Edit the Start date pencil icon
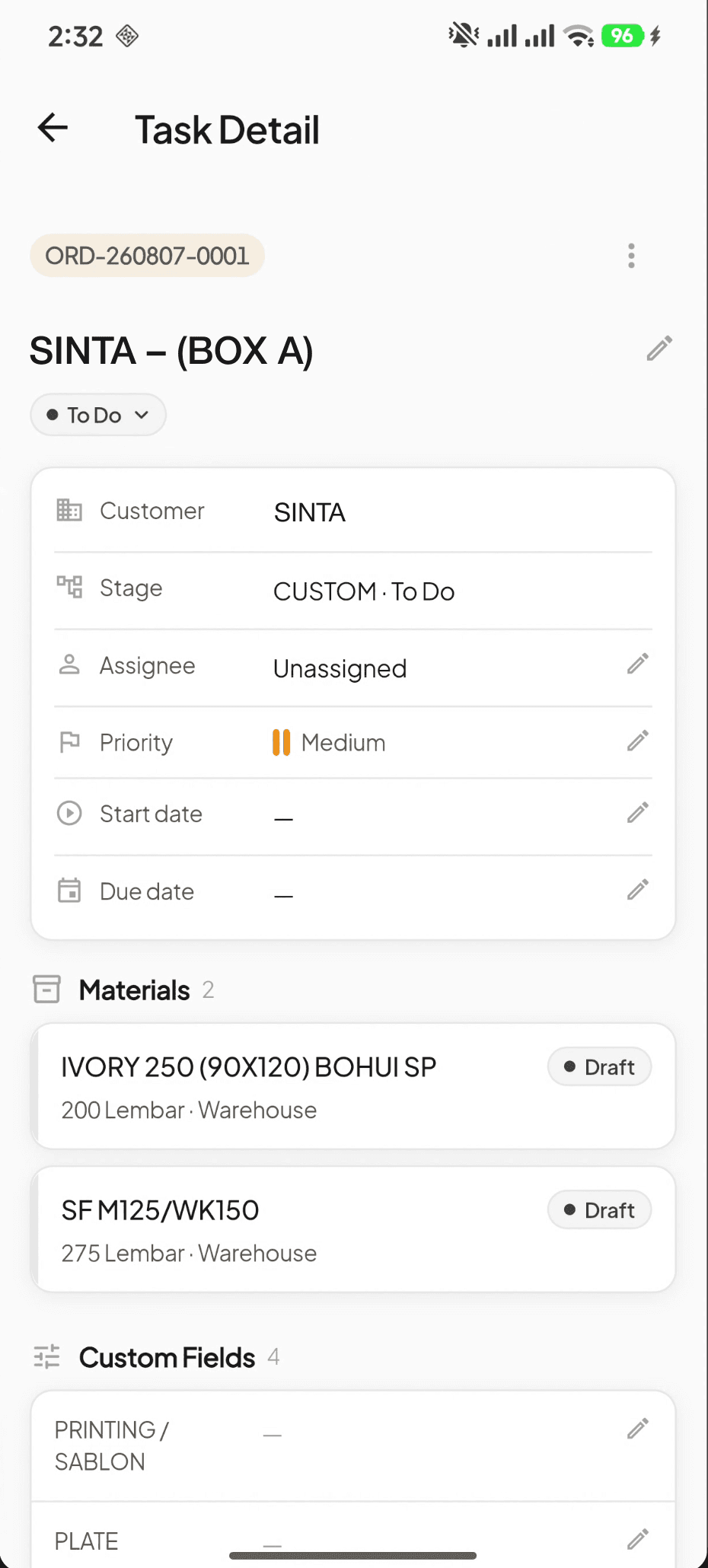The height and width of the screenshot is (1568, 708). click(x=638, y=812)
